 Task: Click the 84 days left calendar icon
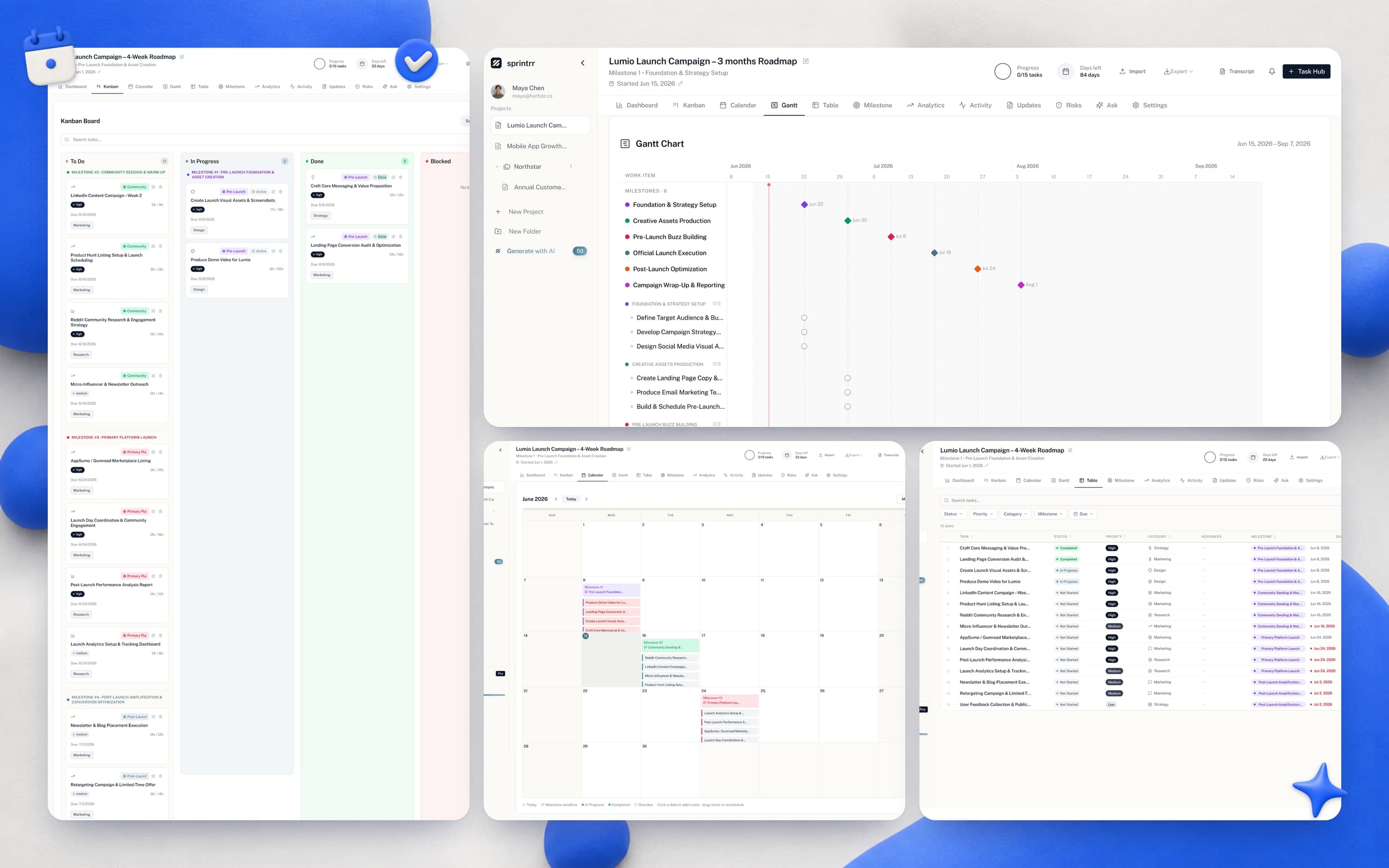pyautogui.click(x=1065, y=71)
